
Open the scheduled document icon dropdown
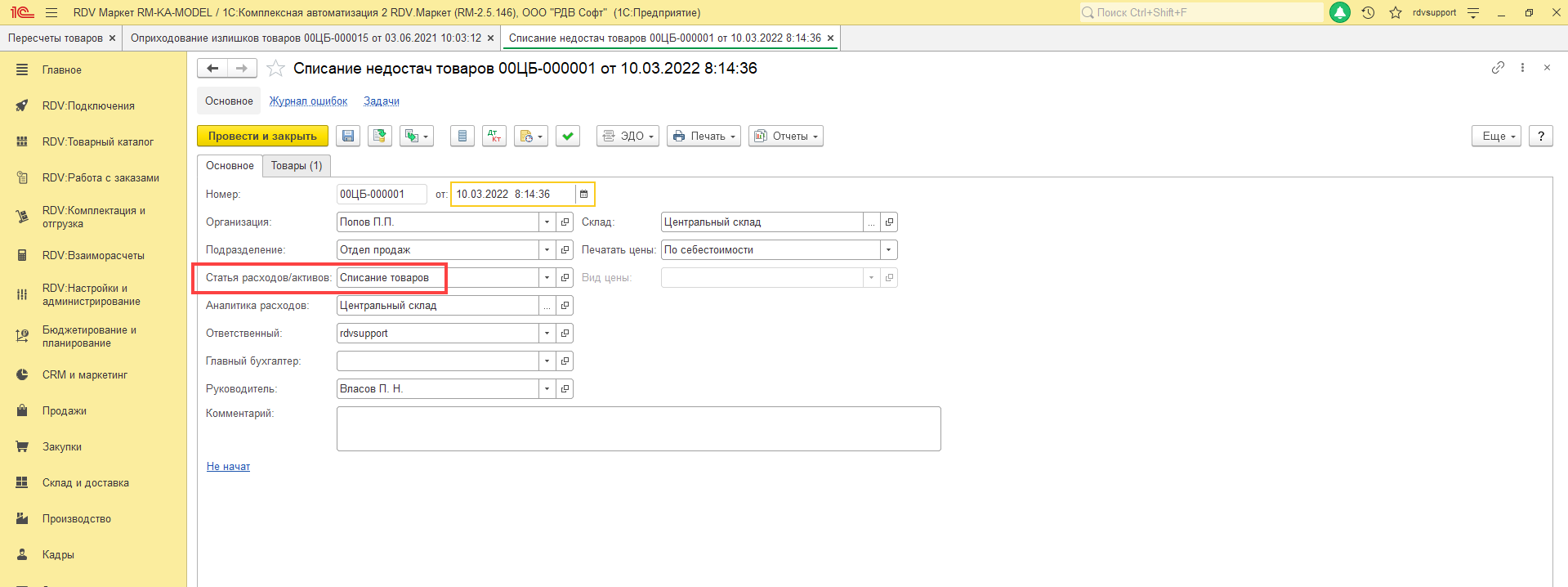pyautogui.click(x=531, y=137)
